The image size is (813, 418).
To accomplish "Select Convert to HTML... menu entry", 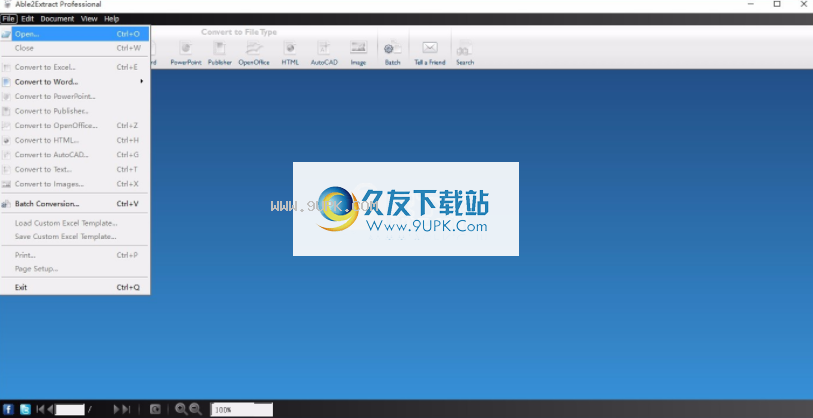I will coord(75,140).
